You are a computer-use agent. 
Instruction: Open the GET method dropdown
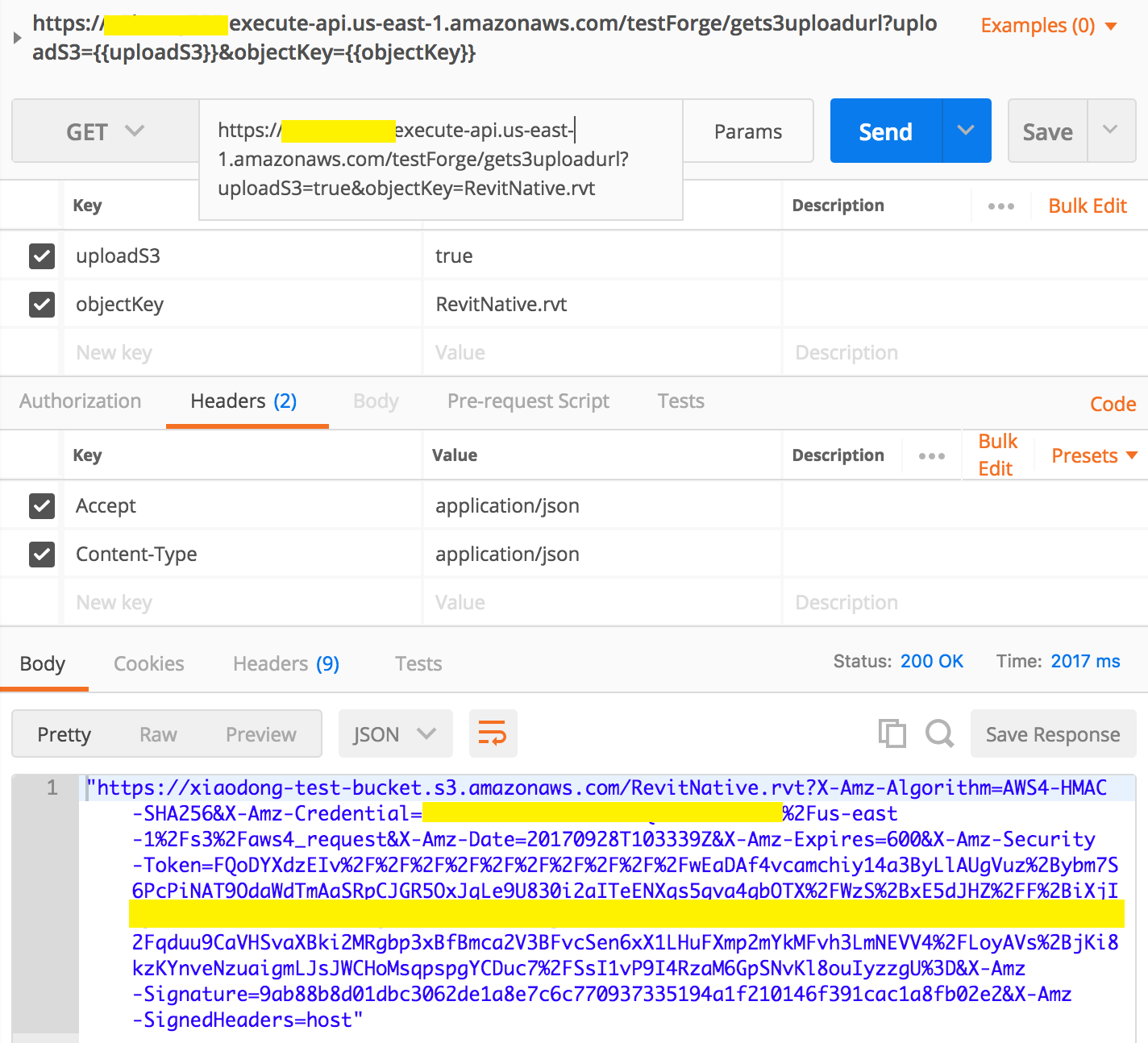pos(105,131)
